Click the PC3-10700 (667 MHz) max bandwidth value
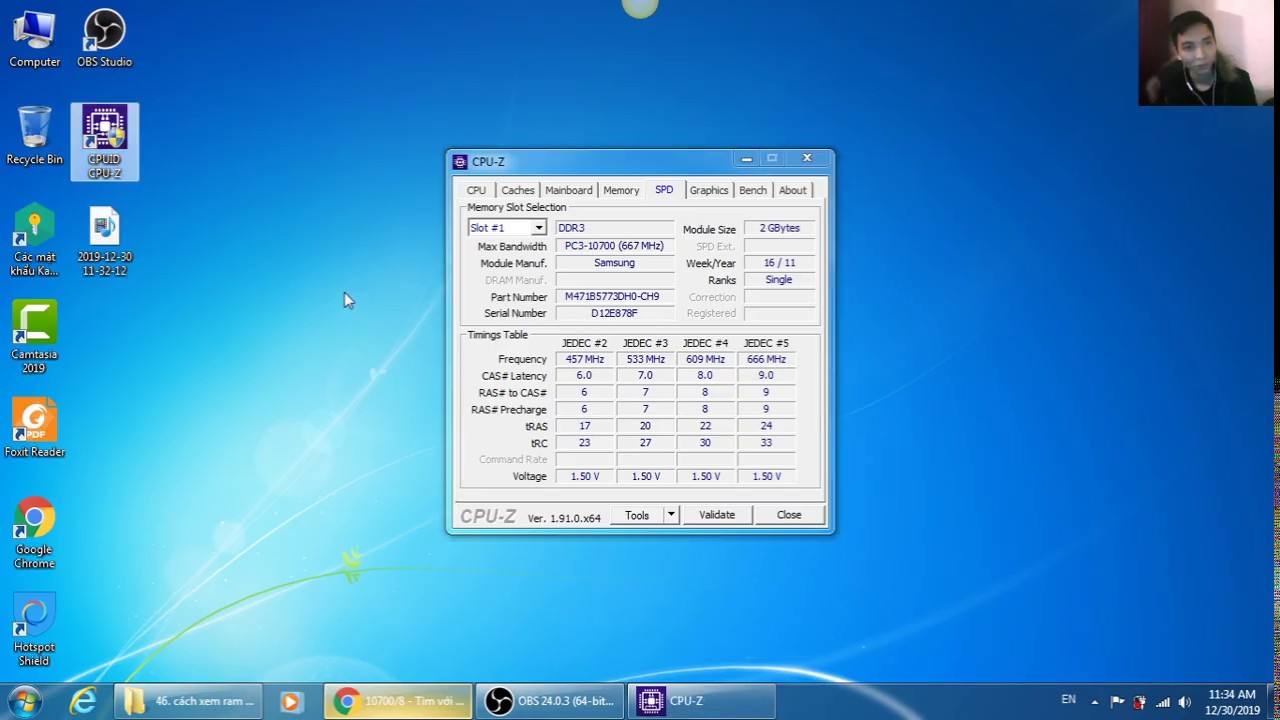The width and height of the screenshot is (1280, 720). 614,246
